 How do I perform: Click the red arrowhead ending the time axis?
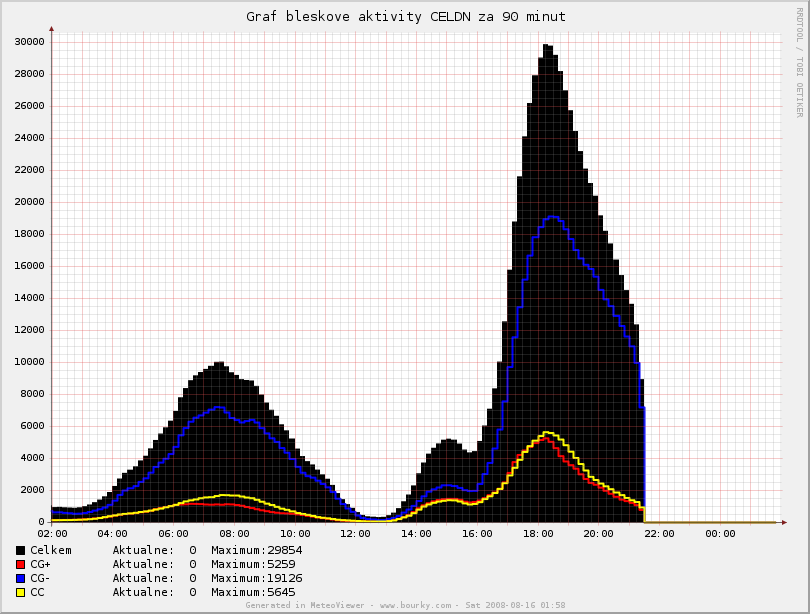tap(784, 522)
